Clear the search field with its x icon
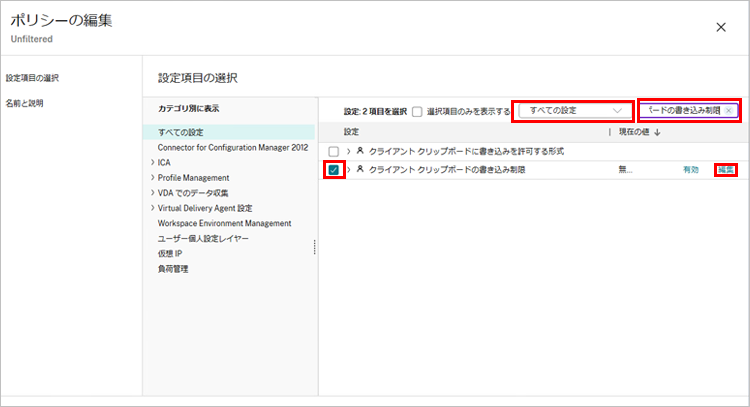 (x=729, y=110)
